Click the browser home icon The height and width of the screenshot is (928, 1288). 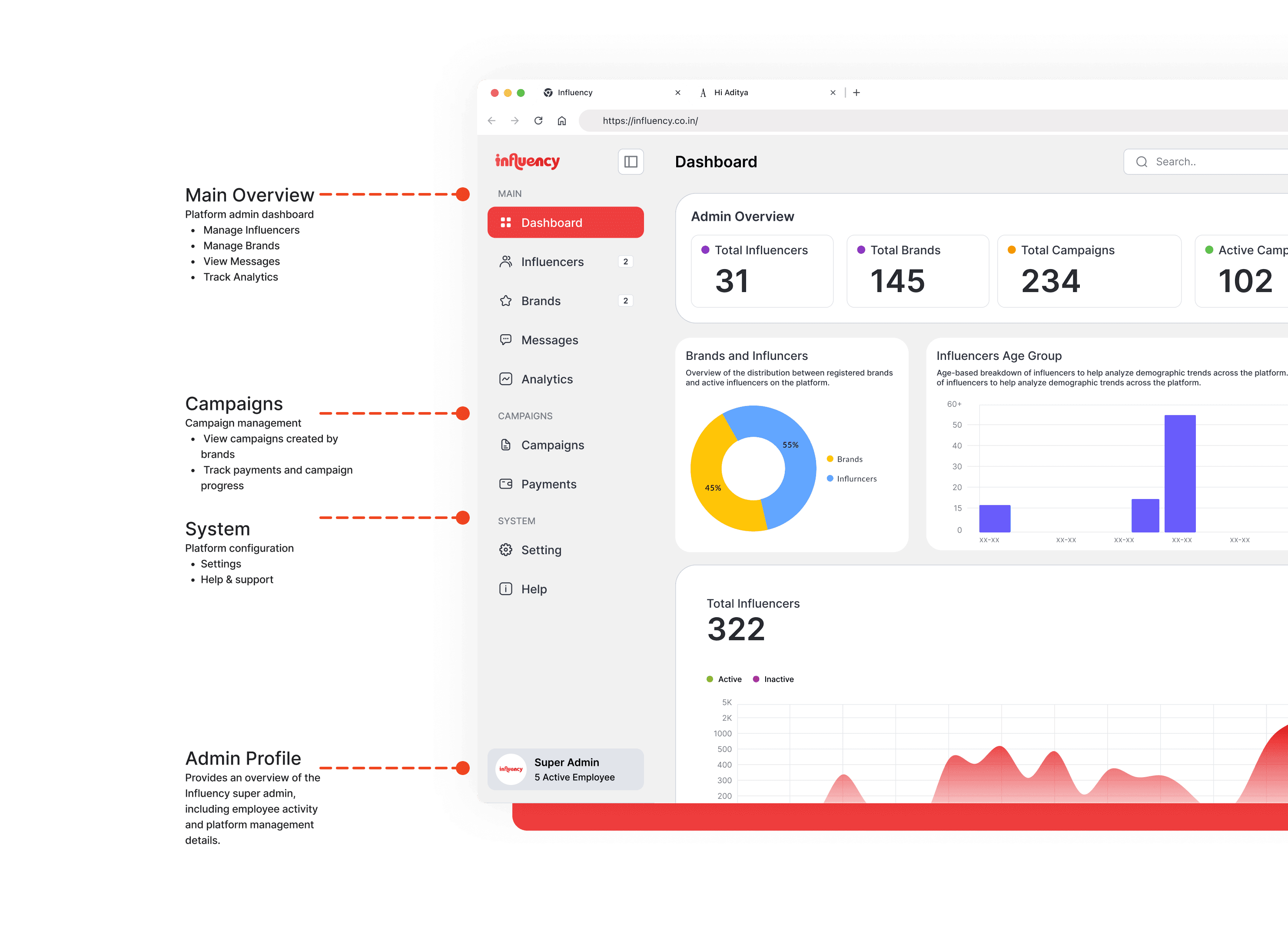pyautogui.click(x=562, y=120)
